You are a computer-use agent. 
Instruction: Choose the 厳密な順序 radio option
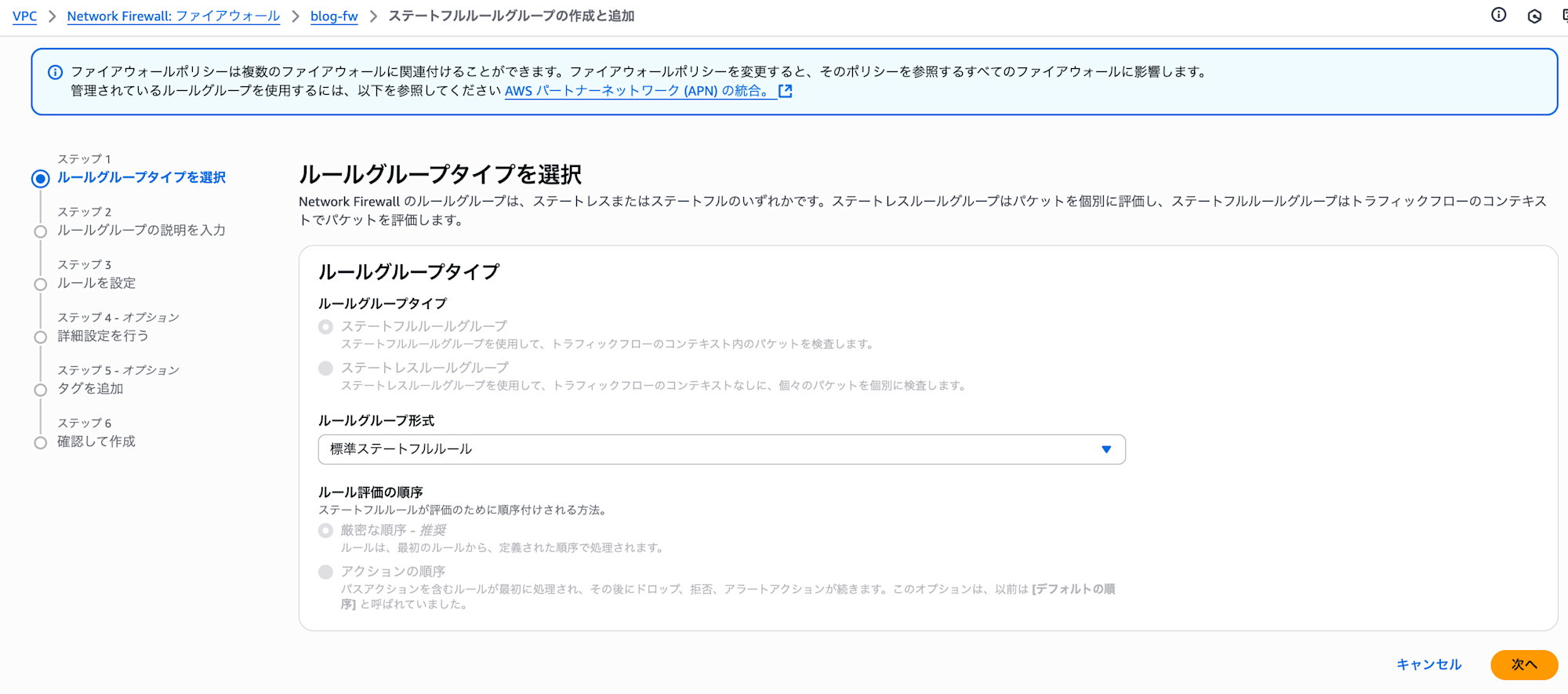click(x=325, y=531)
